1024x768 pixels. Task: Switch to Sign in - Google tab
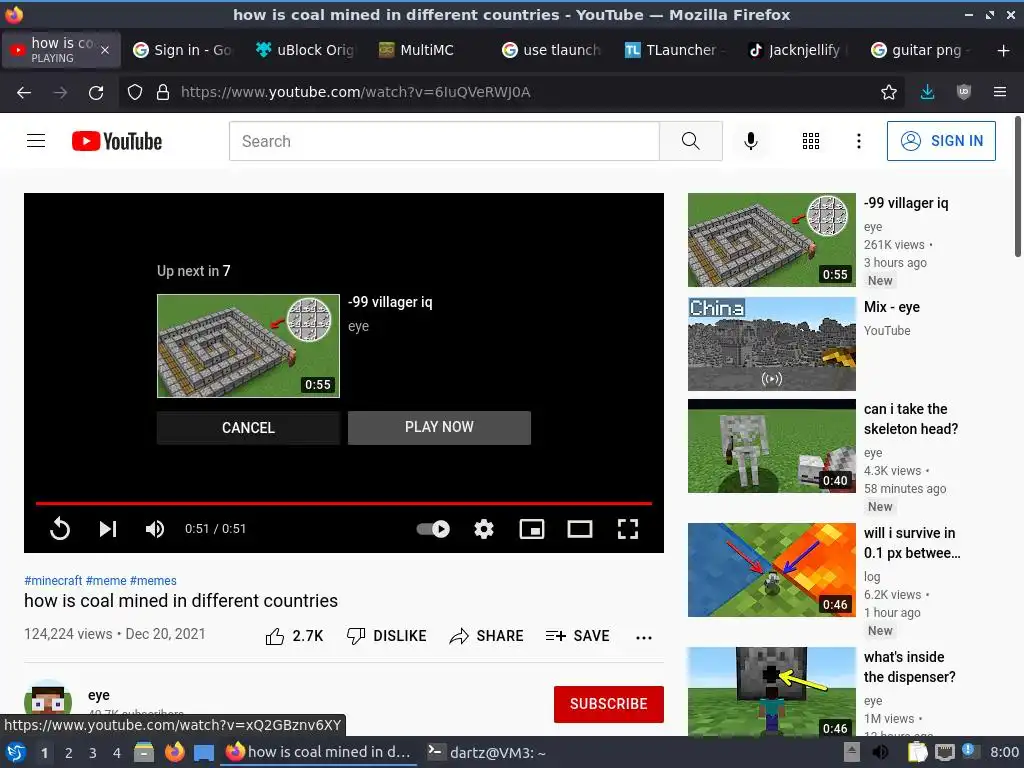[x=182, y=50]
